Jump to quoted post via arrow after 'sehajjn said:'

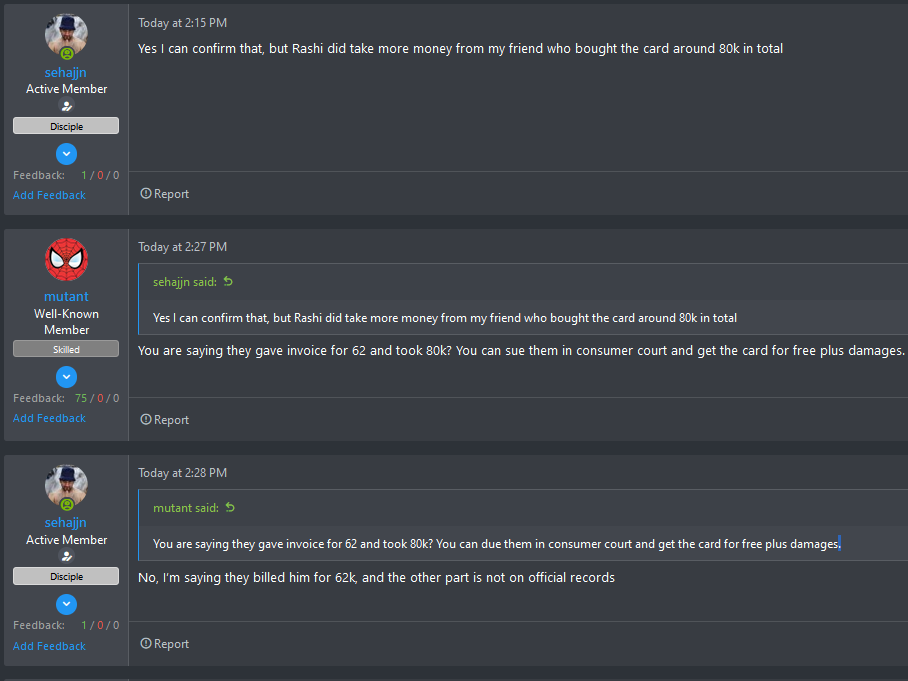(x=228, y=281)
